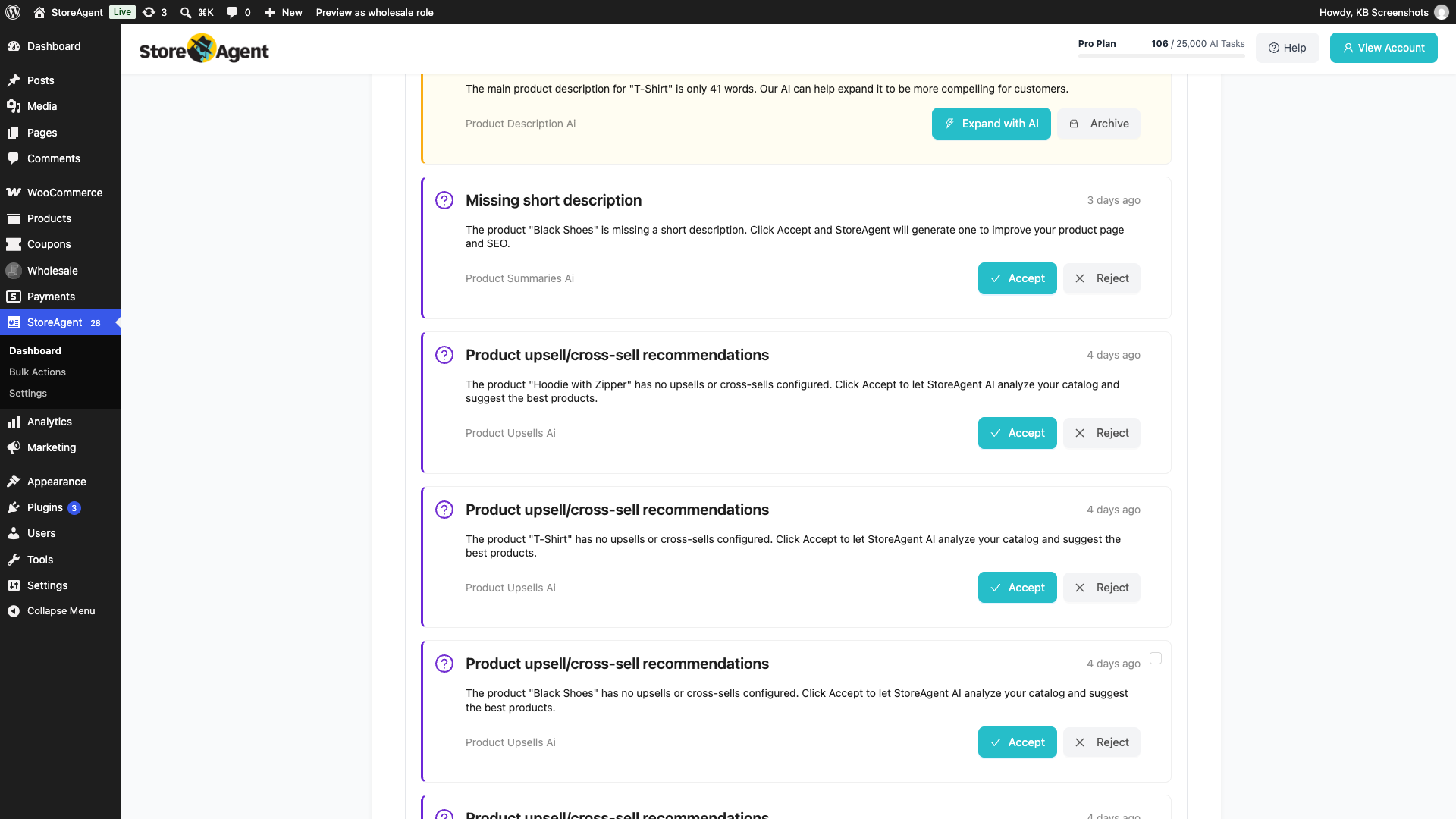
Task: Click the View Account button
Action: point(1383,48)
